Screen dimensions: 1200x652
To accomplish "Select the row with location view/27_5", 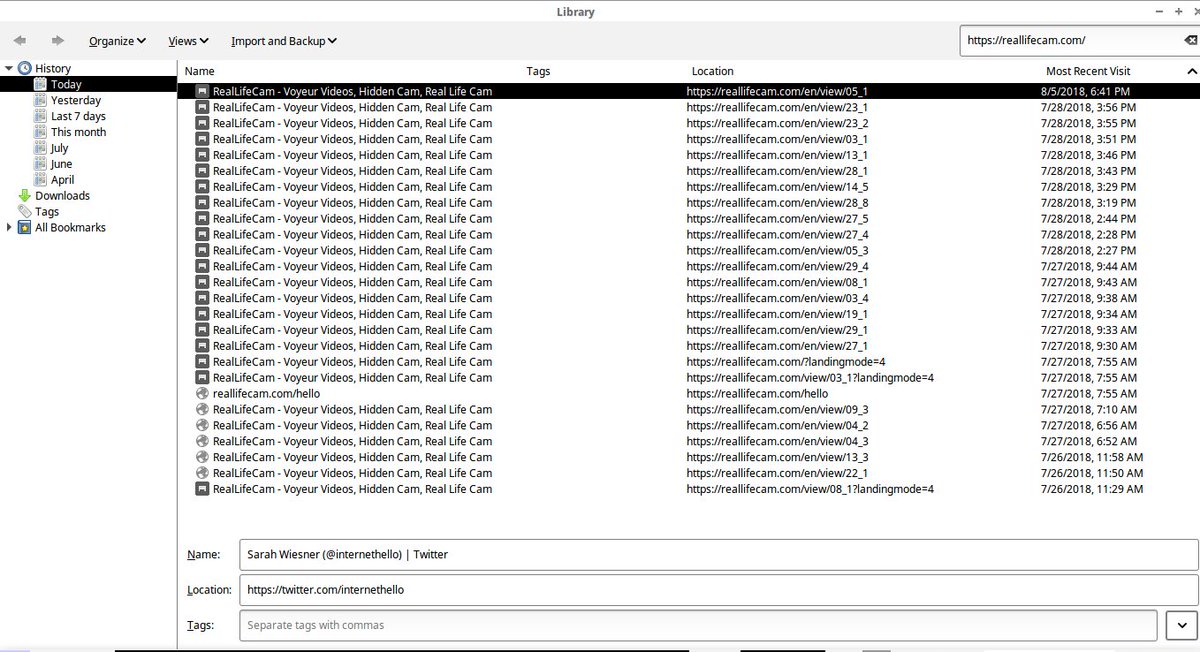I will [x=688, y=219].
